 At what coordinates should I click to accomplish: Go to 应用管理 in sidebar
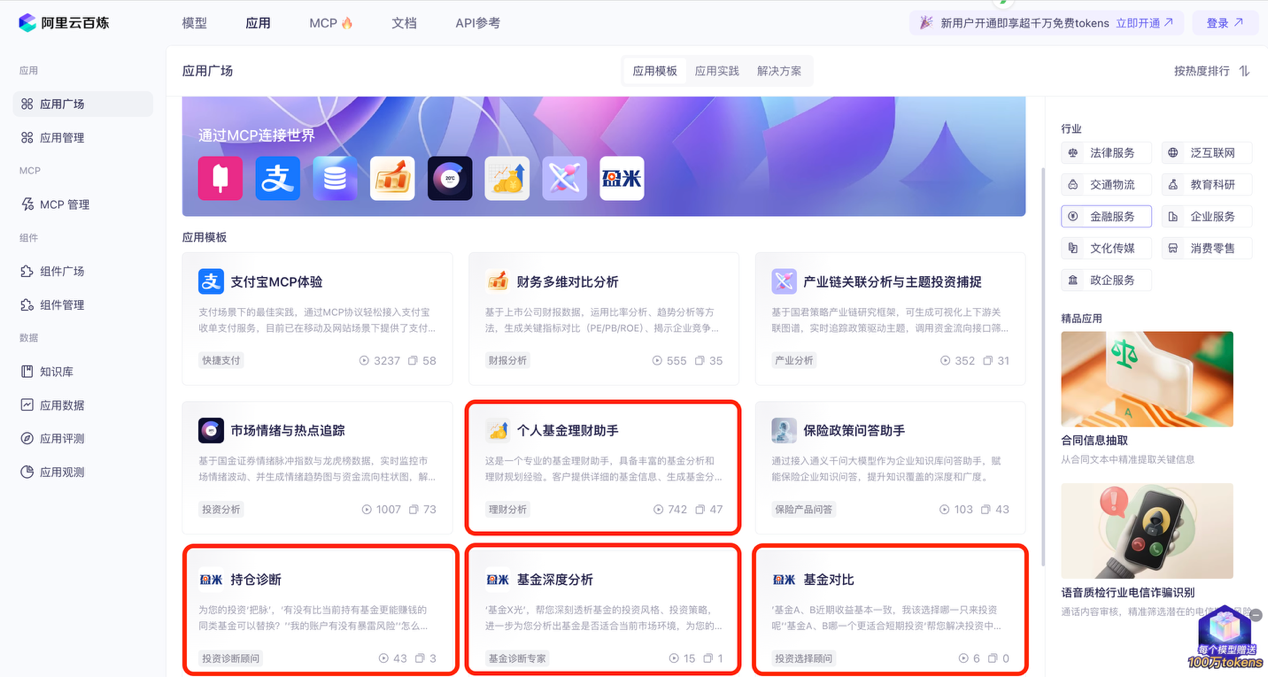[x=62, y=138]
